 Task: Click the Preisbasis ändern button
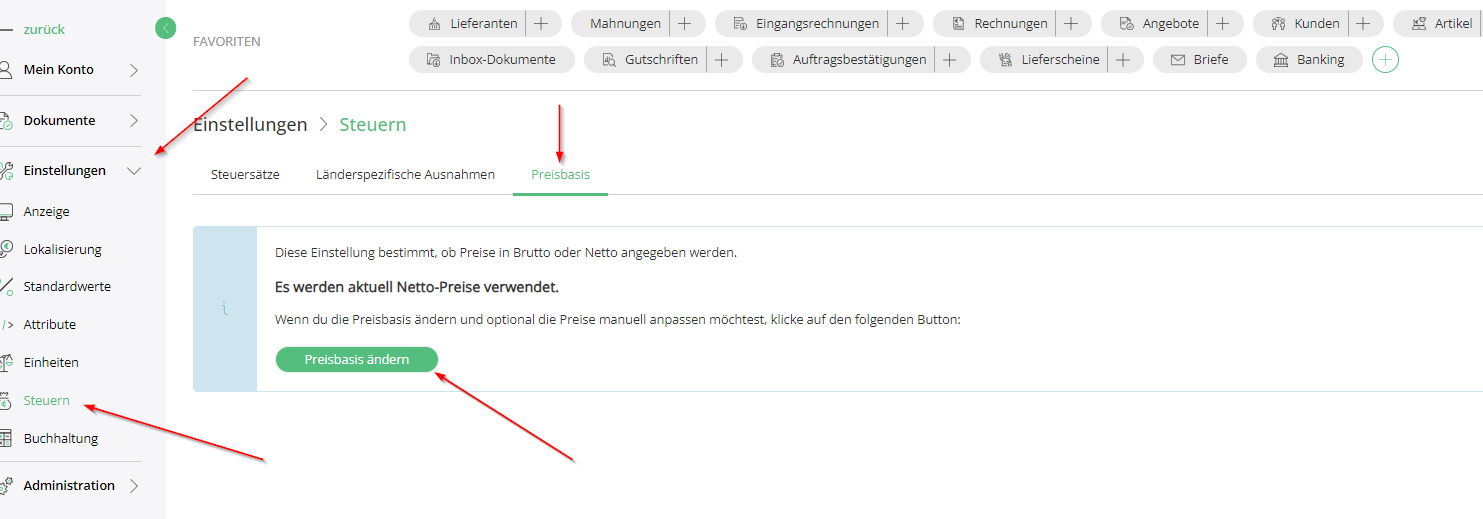click(x=357, y=359)
